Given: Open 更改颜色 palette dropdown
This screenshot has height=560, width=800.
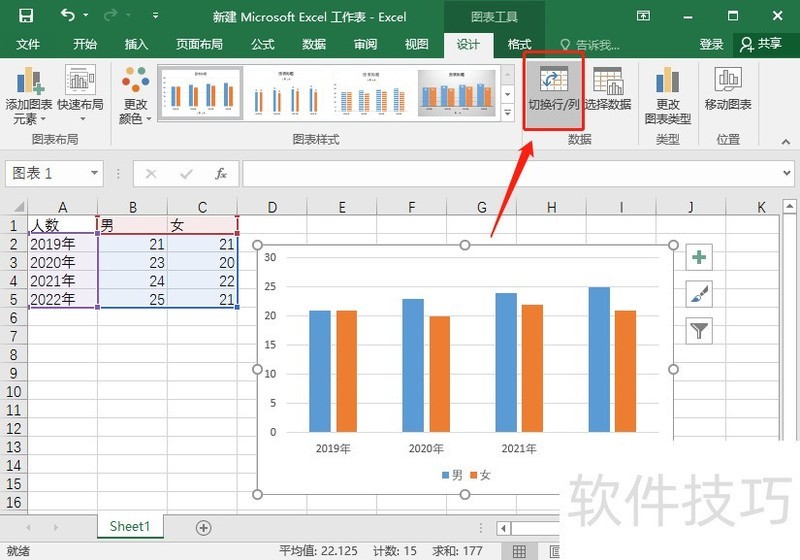Looking at the screenshot, I should 135,95.
